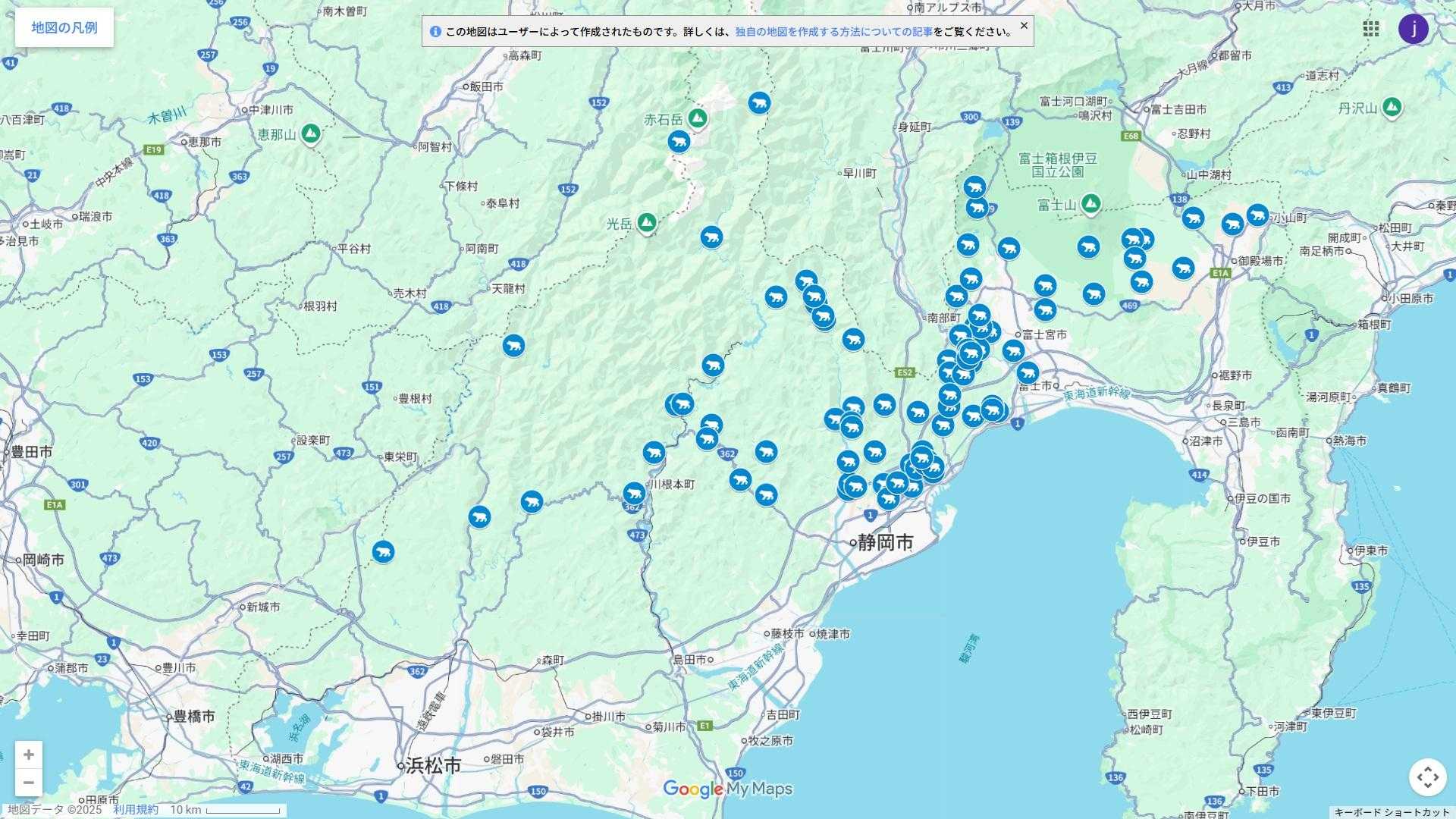Open the 地図の凡例 map legend

coord(64,28)
